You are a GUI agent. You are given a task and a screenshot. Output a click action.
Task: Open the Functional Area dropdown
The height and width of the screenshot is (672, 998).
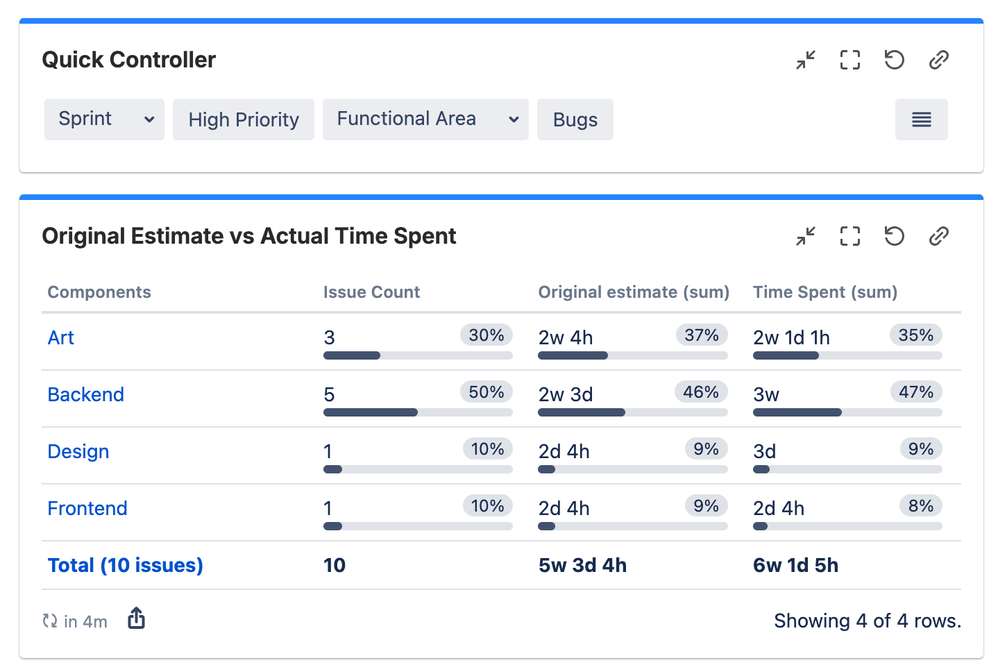pos(425,119)
